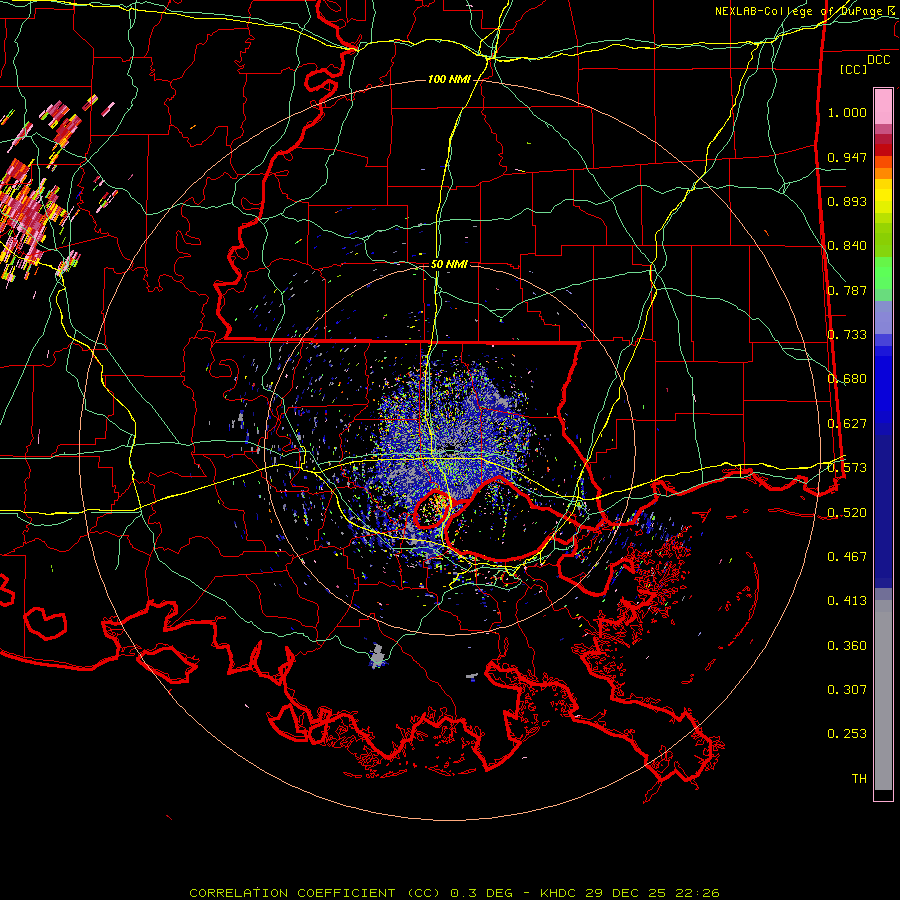Click the 0.893 legend value
900x900 pixels.
click(x=847, y=201)
